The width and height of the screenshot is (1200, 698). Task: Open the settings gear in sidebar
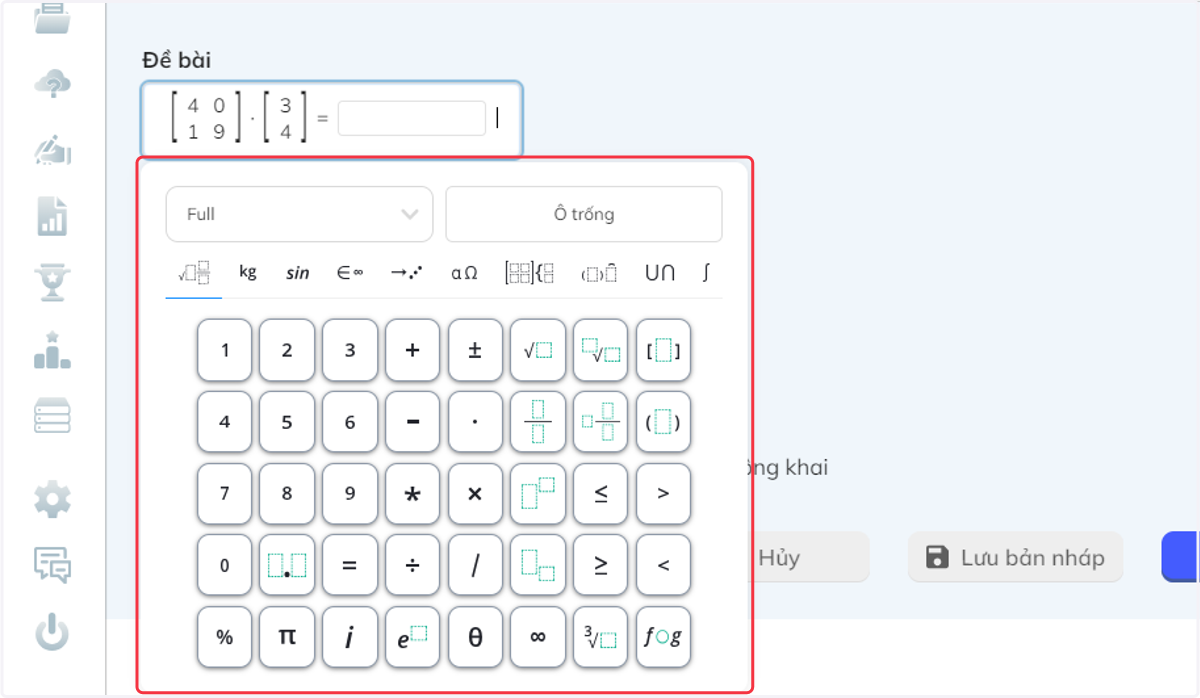(x=52, y=499)
